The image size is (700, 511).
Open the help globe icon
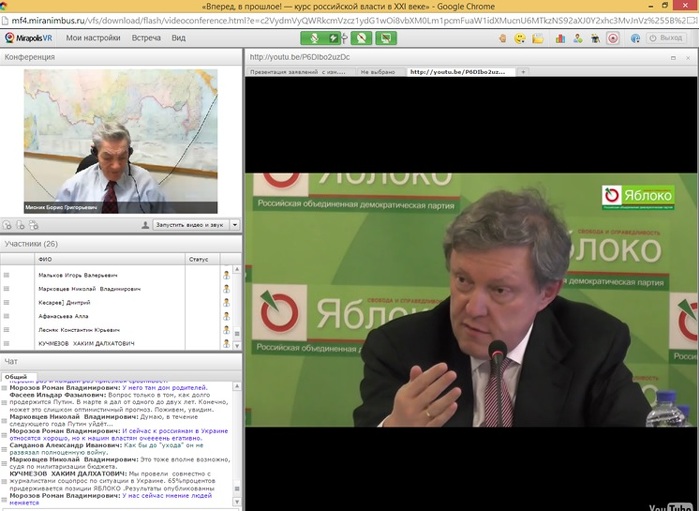point(635,38)
